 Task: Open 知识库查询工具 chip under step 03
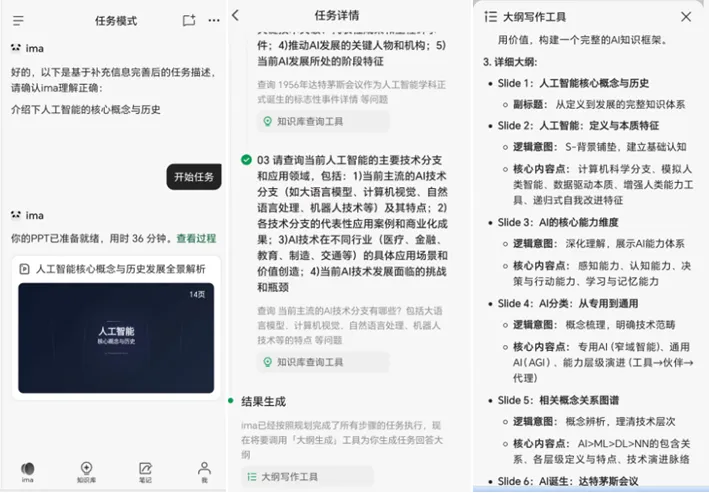[323, 362]
